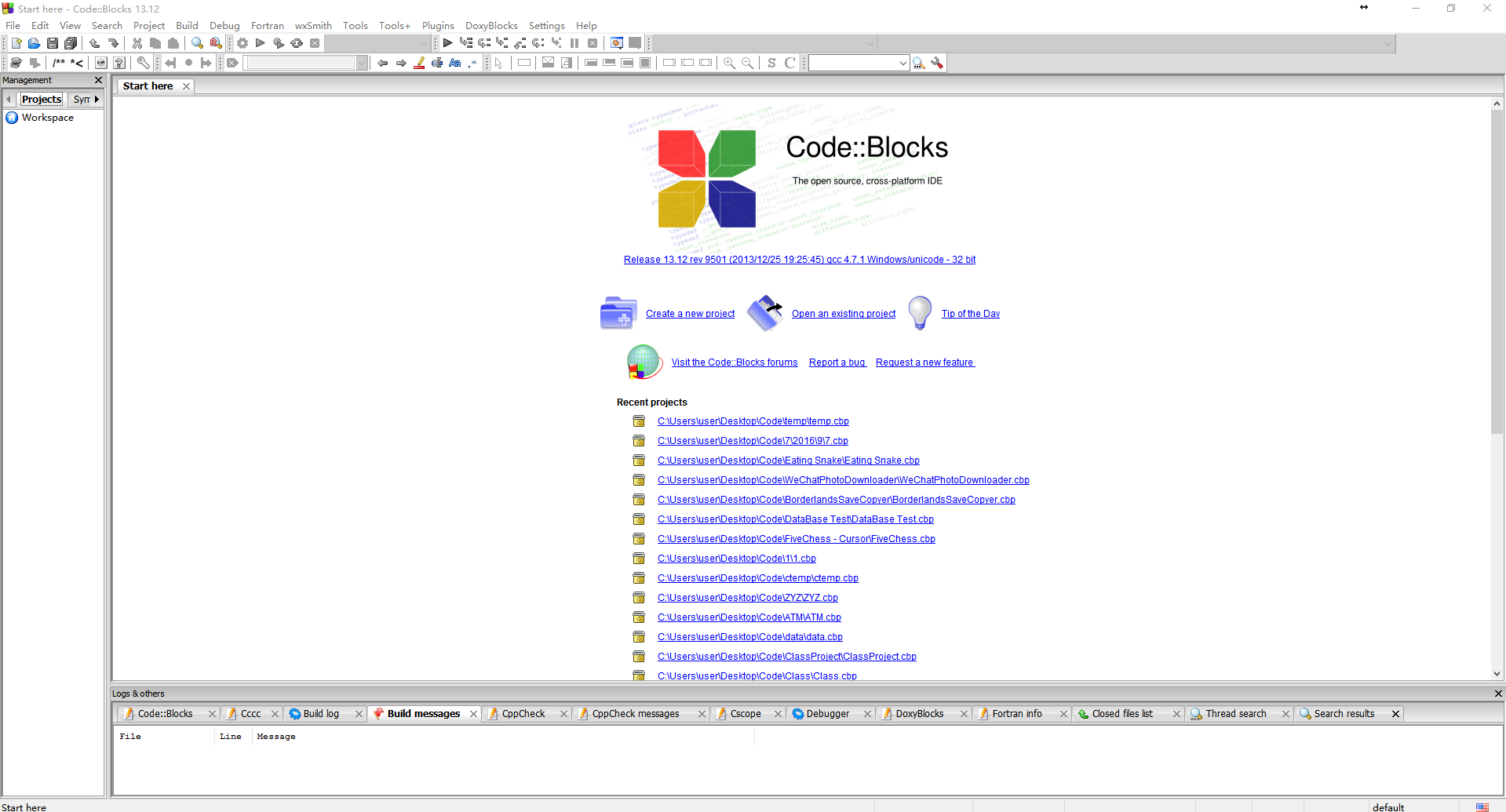
Task: Click the Step into debug icon
Action: 502,43
